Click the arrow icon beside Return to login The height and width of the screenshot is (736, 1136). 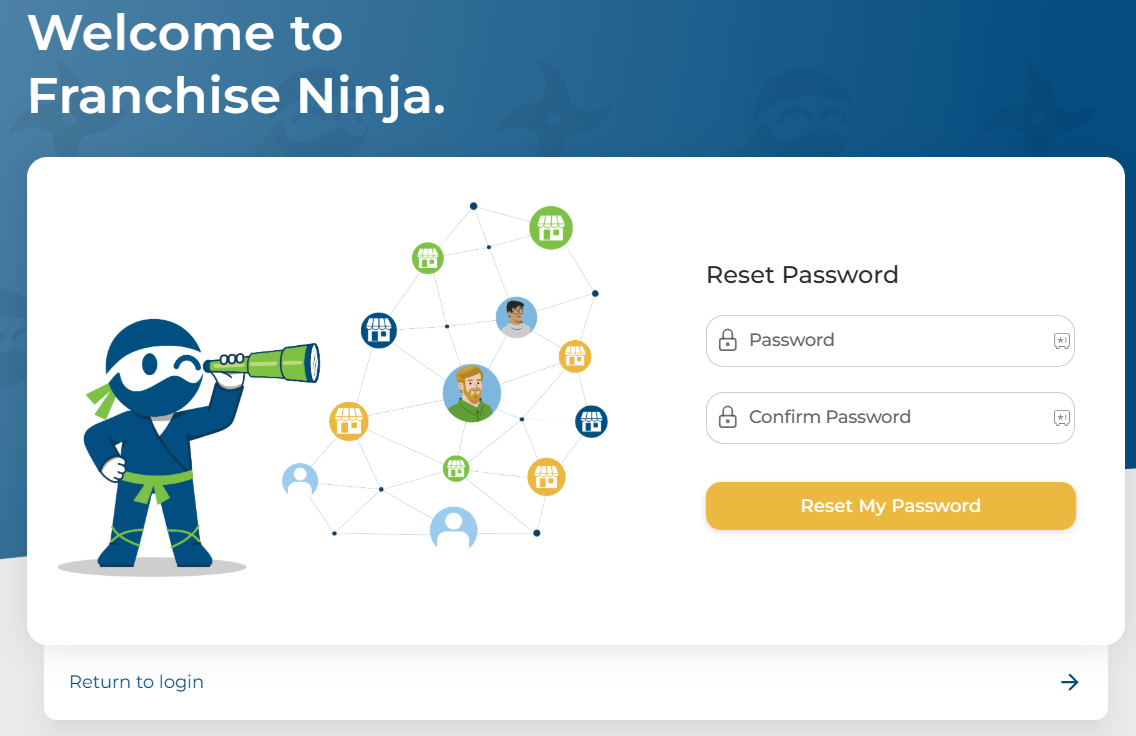[x=1070, y=682]
